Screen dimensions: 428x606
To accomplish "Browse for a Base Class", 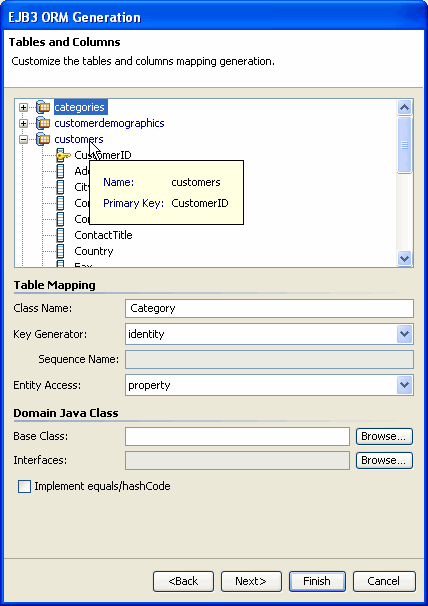I will [384, 436].
